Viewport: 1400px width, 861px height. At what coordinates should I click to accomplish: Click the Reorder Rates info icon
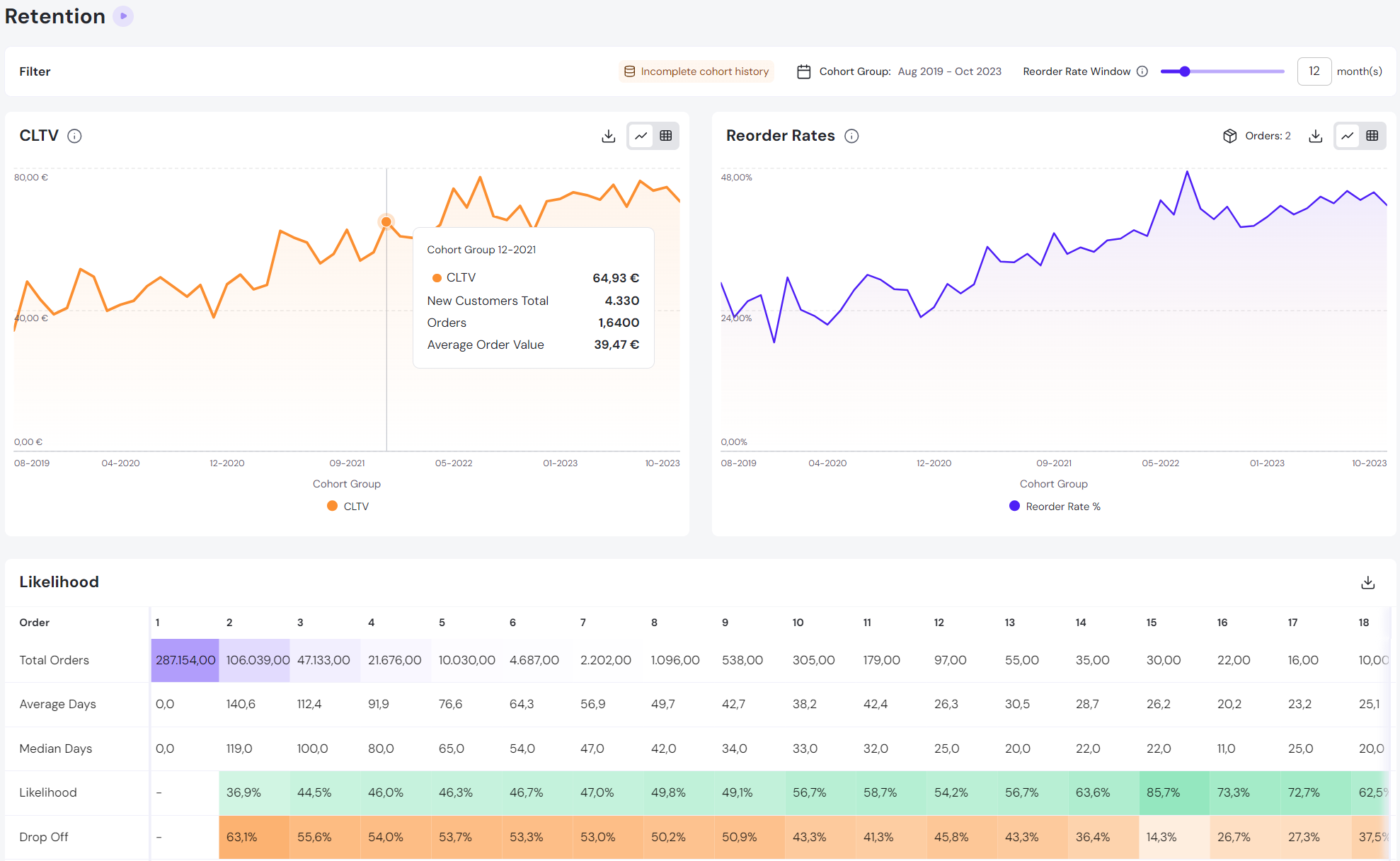pyautogui.click(x=851, y=136)
